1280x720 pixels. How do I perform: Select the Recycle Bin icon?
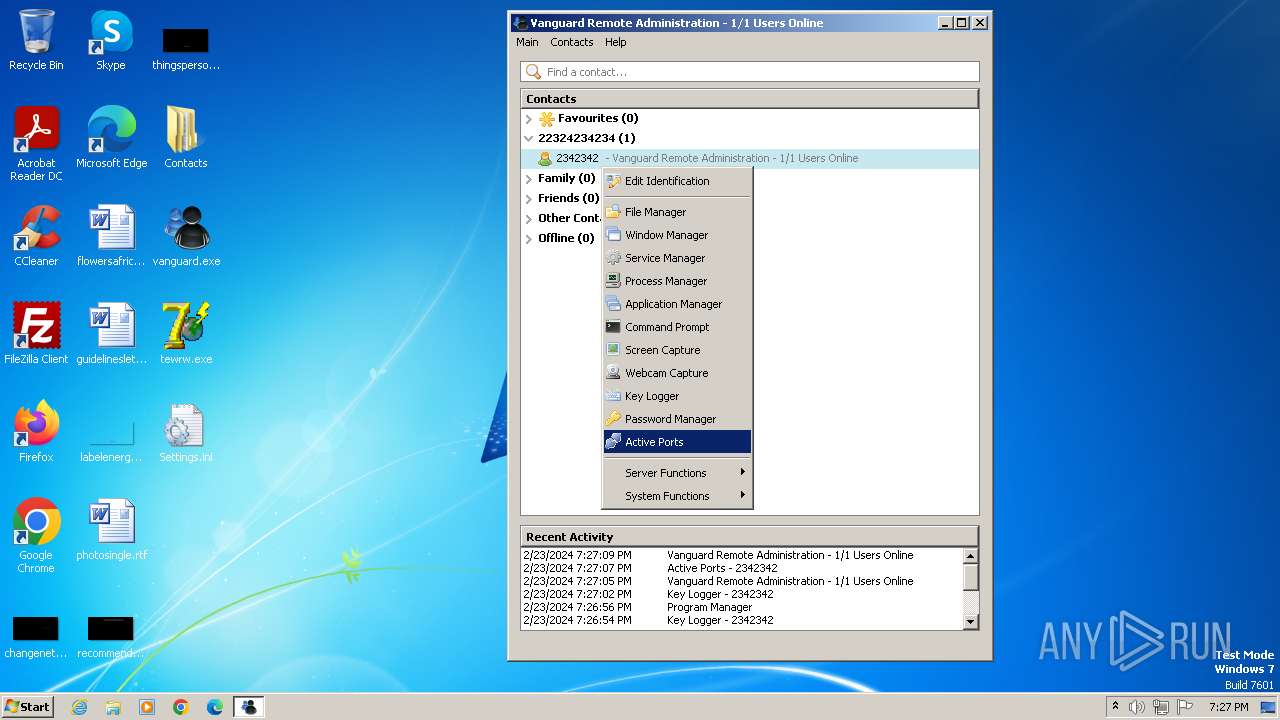pos(36,41)
